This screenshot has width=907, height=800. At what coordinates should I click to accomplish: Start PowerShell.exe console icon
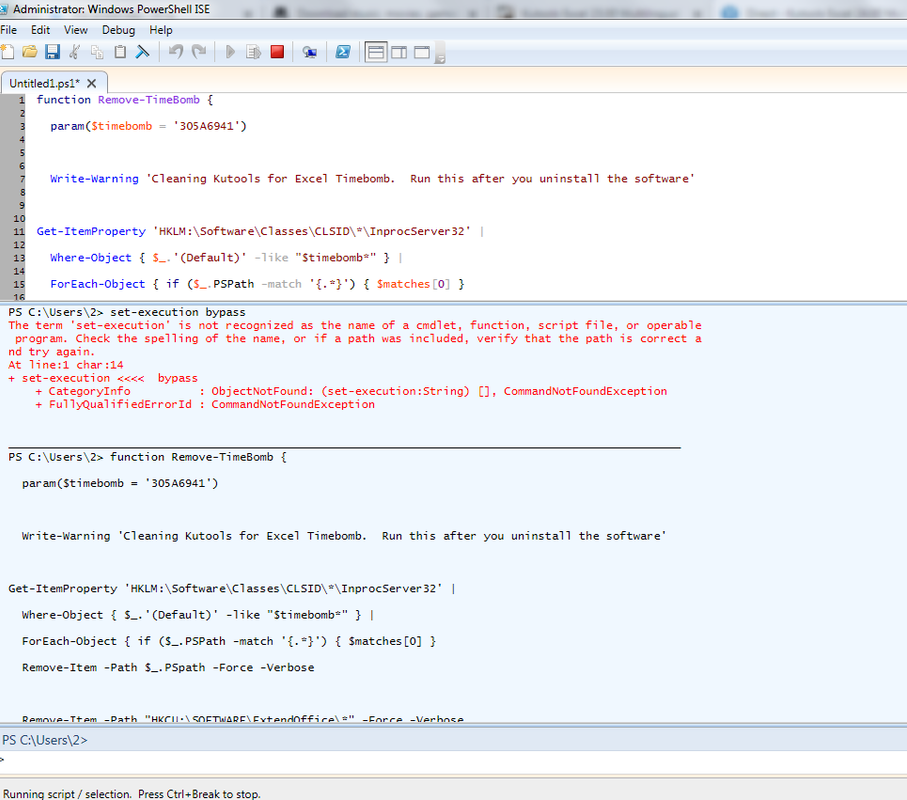point(343,52)
